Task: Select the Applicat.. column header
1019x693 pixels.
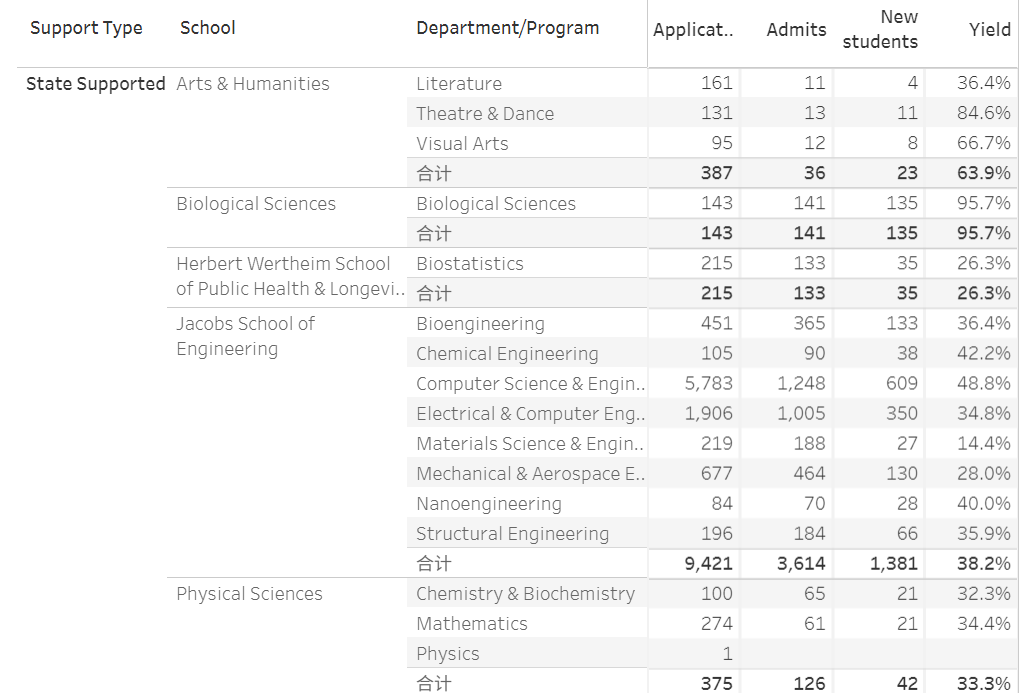Action: (x=693, y=30)
